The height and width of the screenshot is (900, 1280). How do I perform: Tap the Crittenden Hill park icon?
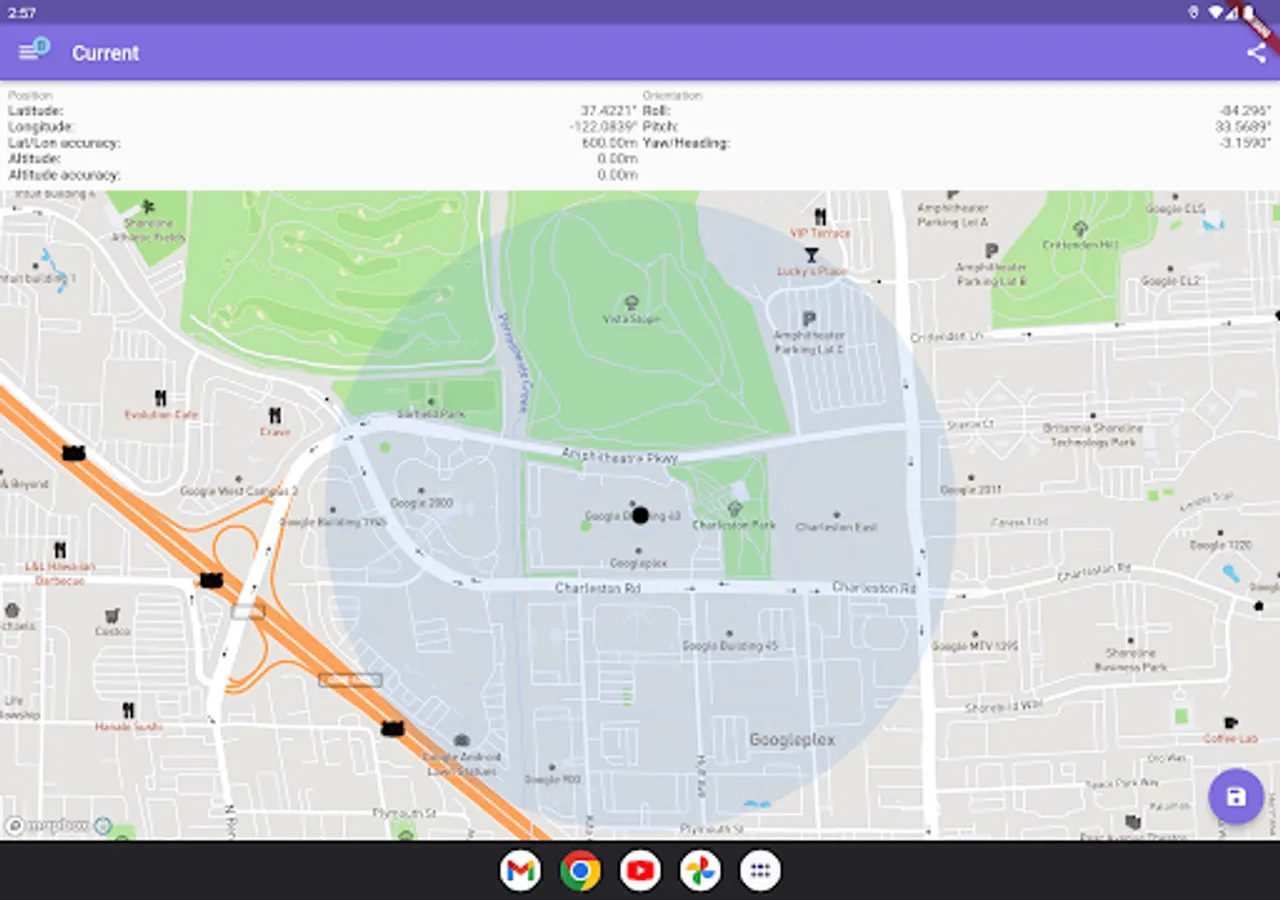[1081, 228]
